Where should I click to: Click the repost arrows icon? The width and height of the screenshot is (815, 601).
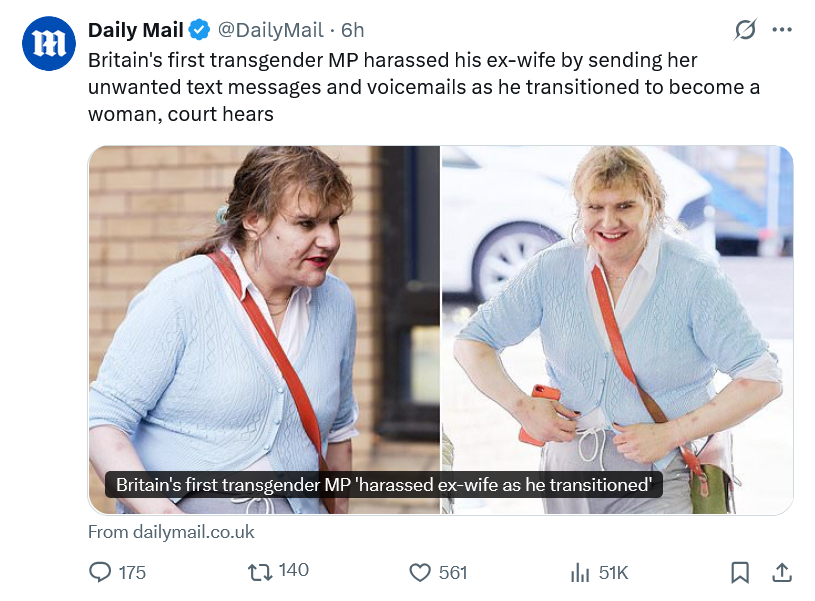(x=259, y=572)
